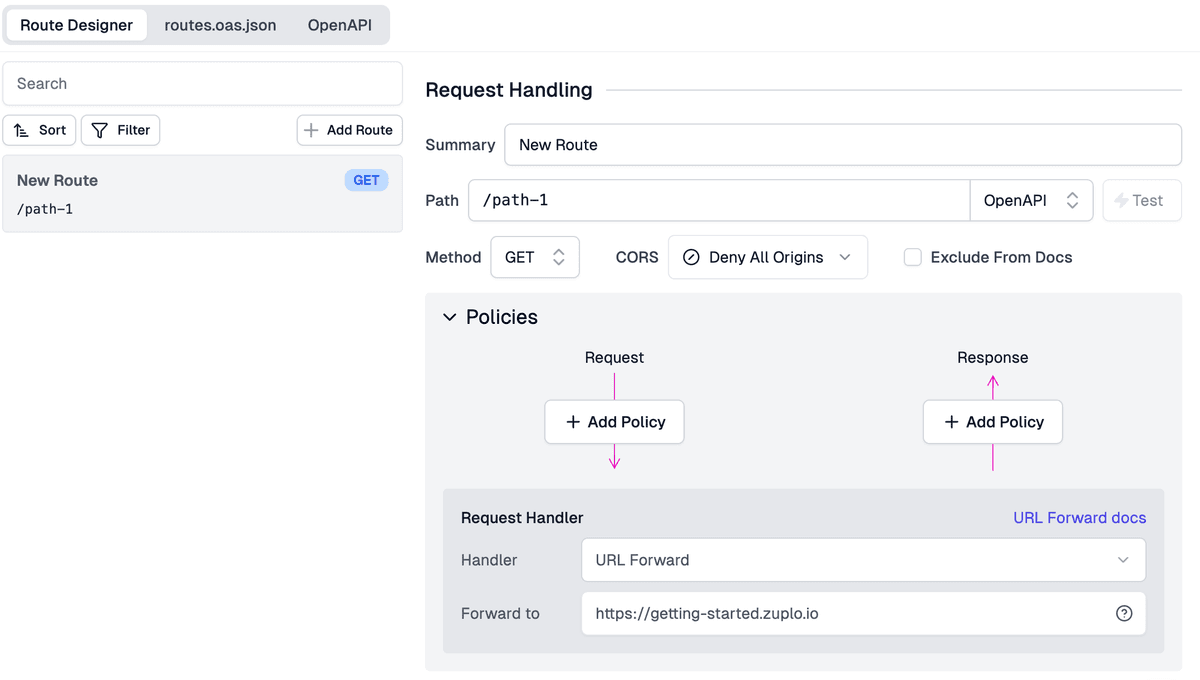Click the Test lightning button
Screen dimensions: 1200x680
(1141, 200)
